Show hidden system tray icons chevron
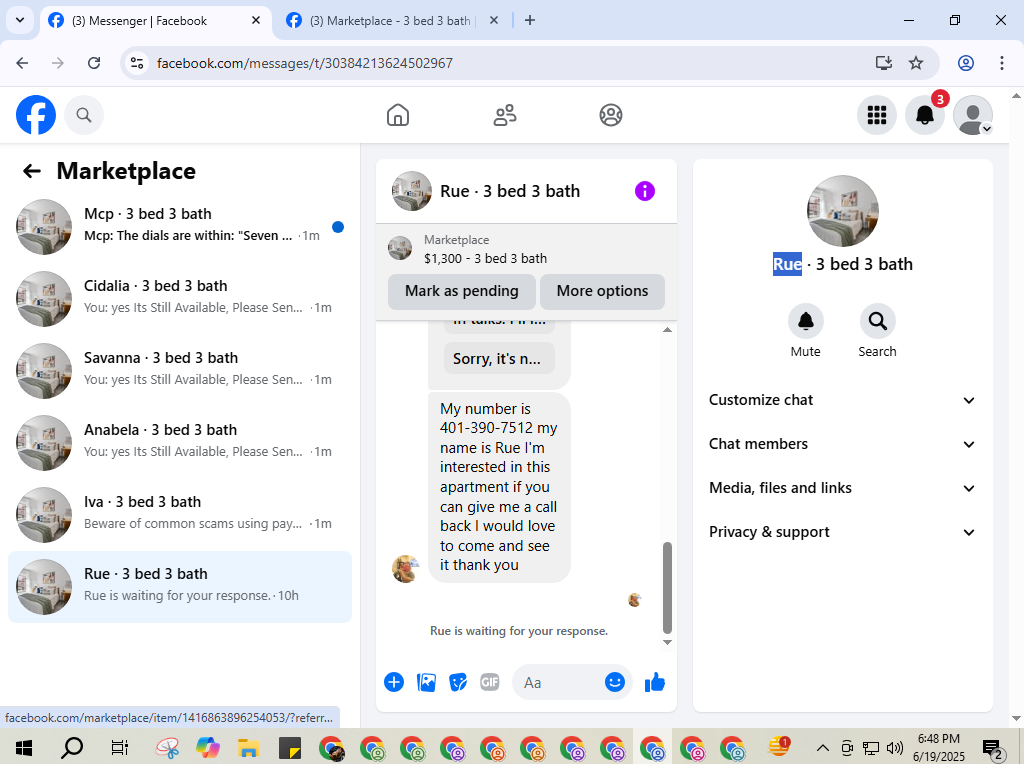This screenshot has width=1024, height=764. point(823,748)
